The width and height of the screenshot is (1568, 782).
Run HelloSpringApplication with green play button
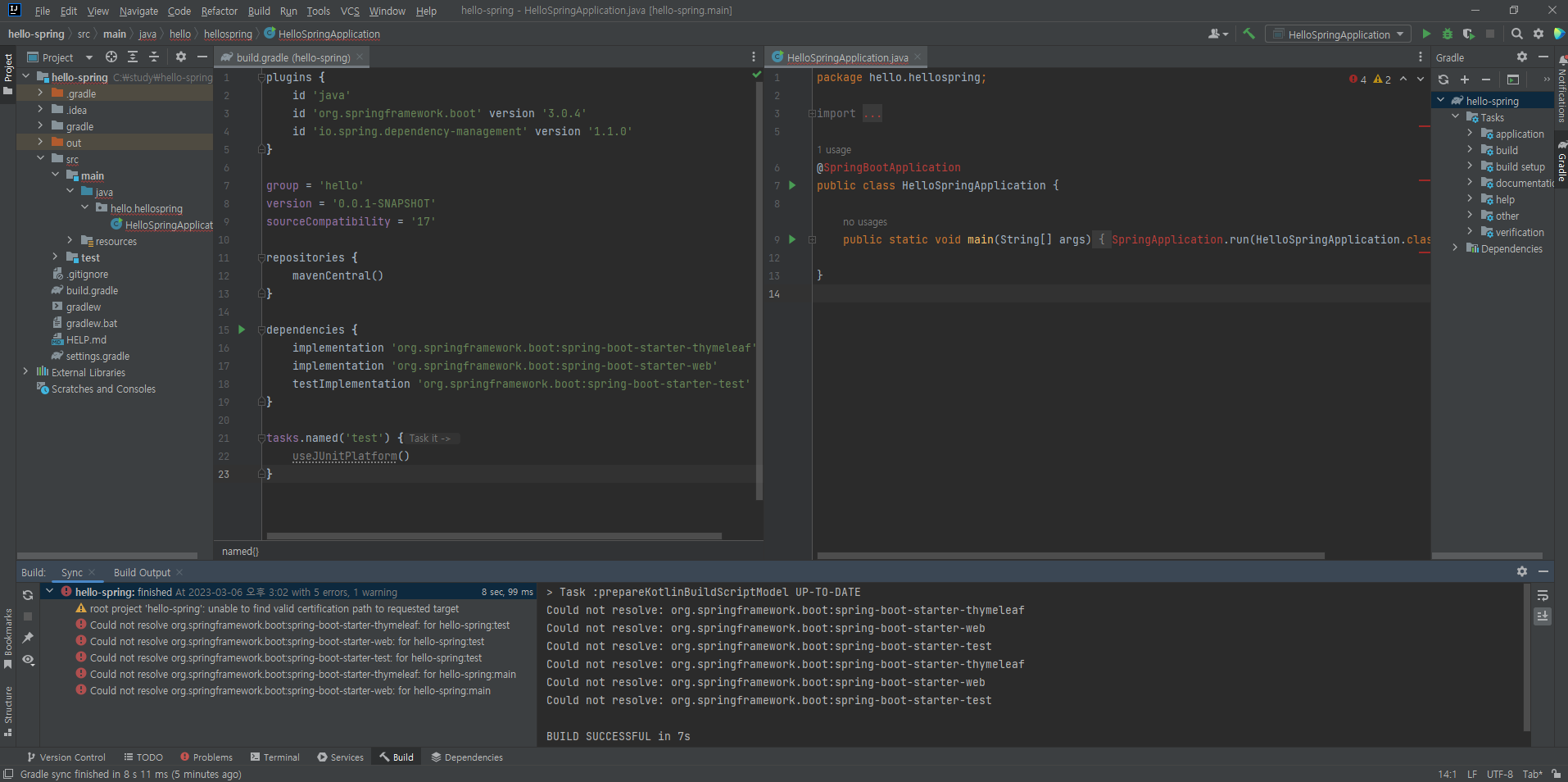[x=1426, y=34]
